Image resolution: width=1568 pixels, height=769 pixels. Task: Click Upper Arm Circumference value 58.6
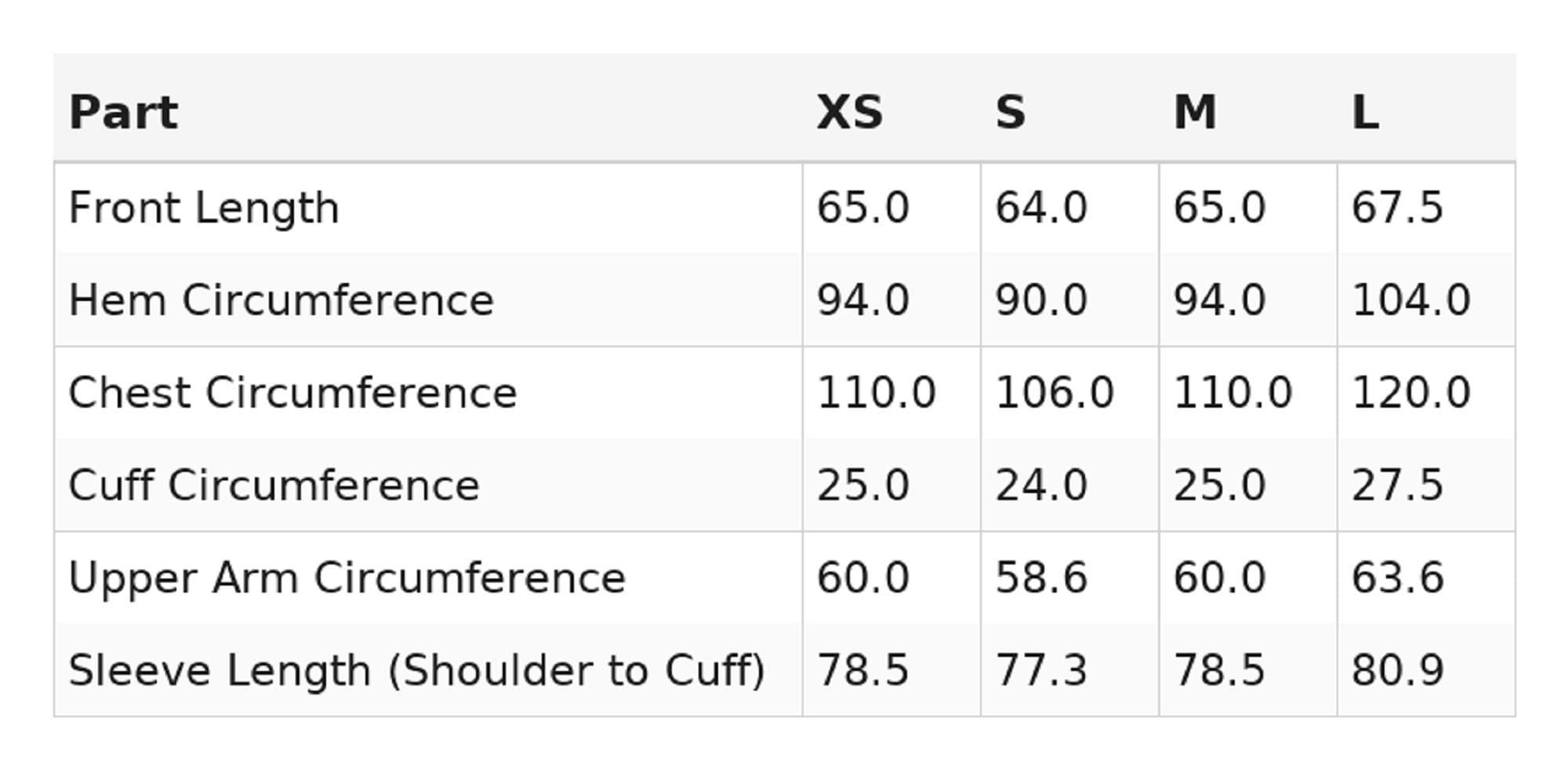tap(1041, 578)
